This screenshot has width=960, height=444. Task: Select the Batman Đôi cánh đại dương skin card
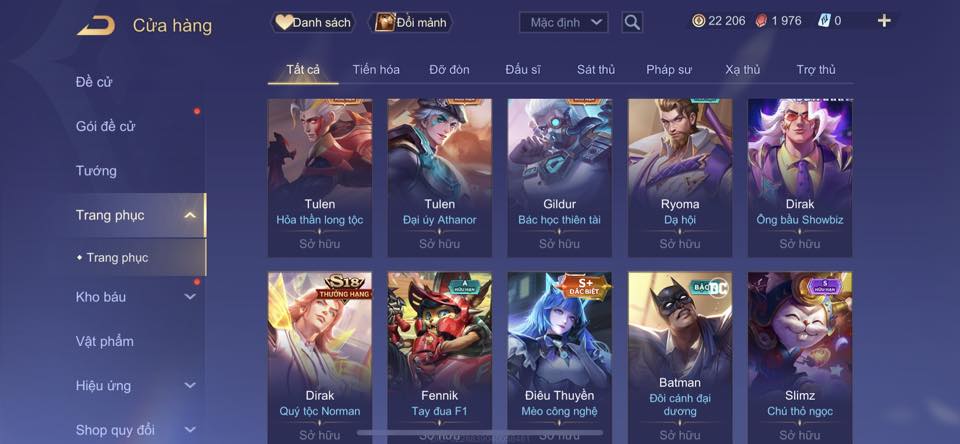coord(680,358)
